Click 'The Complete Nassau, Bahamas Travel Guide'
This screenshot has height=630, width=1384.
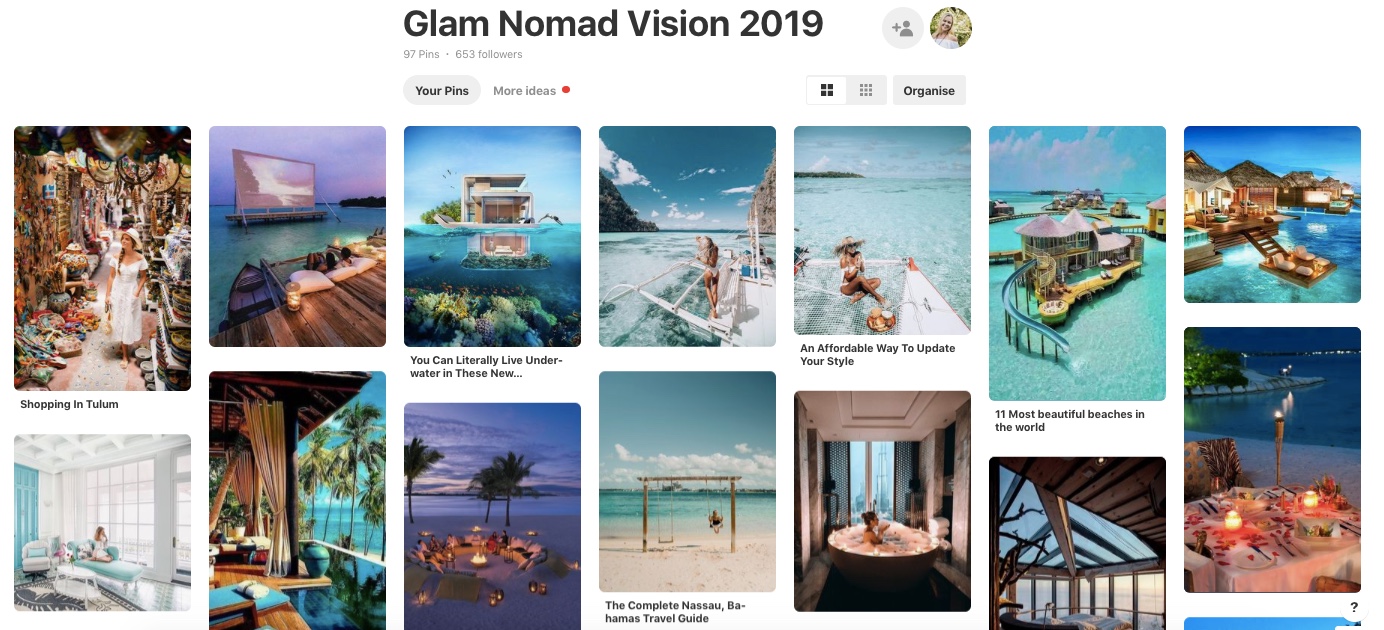pos(676,612)
